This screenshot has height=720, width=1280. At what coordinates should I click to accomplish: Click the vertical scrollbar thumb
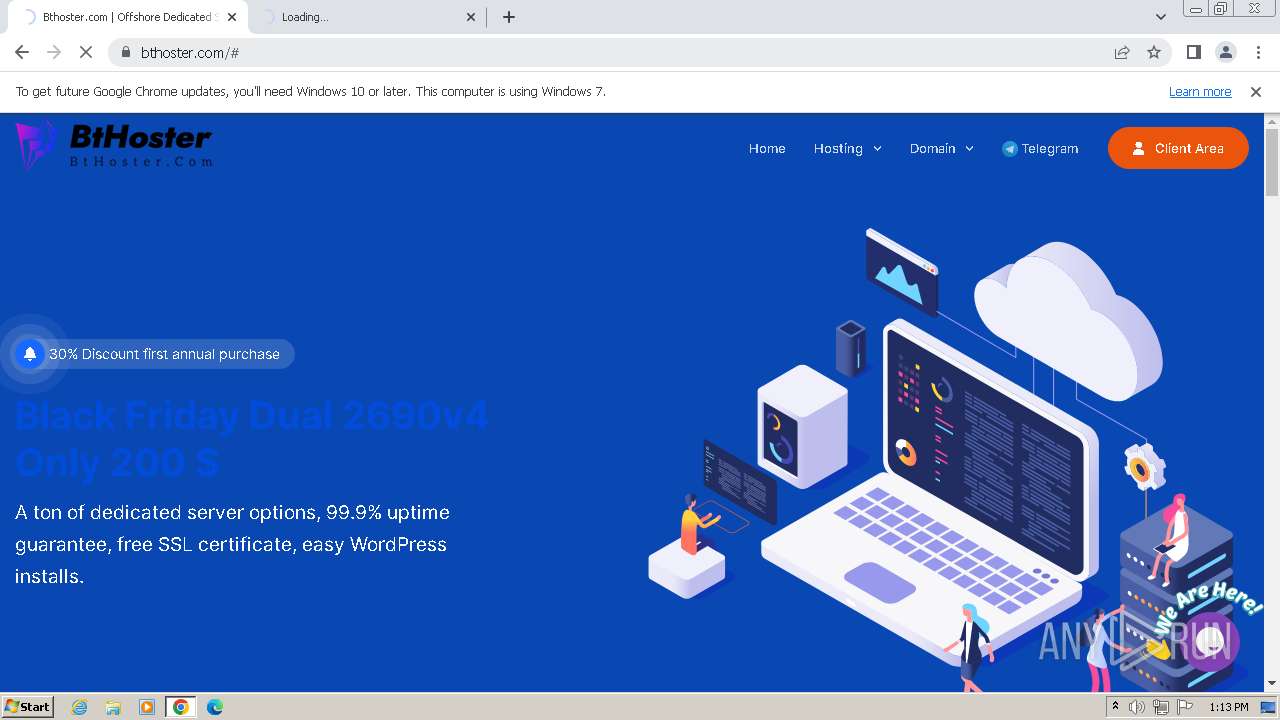pyautogui.click(x=1272, y=162)
